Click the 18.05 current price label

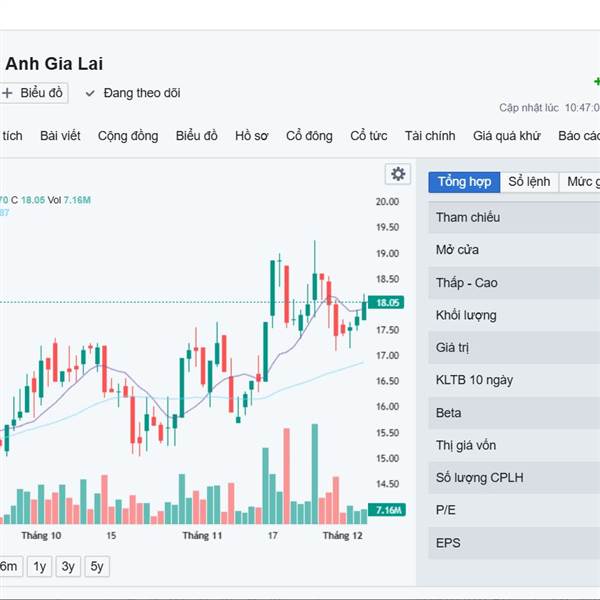387,302
